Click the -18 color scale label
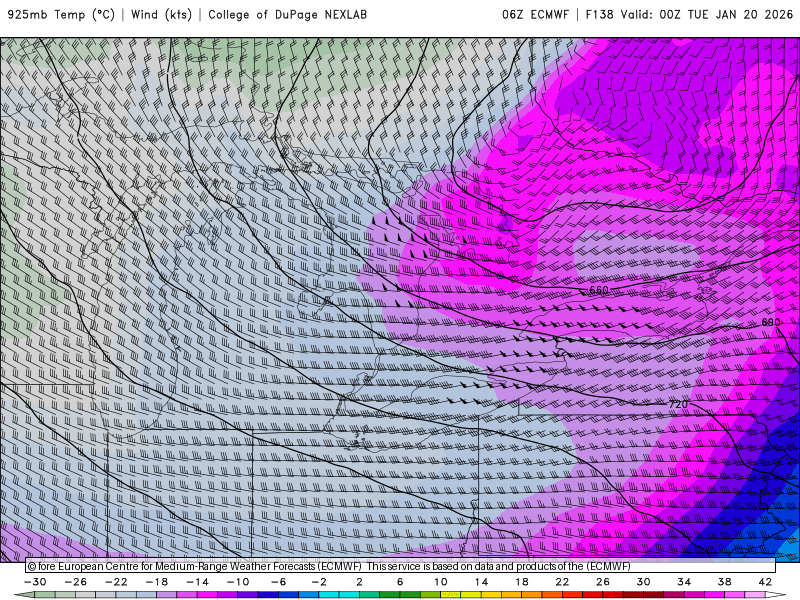 tap(157, 582)
